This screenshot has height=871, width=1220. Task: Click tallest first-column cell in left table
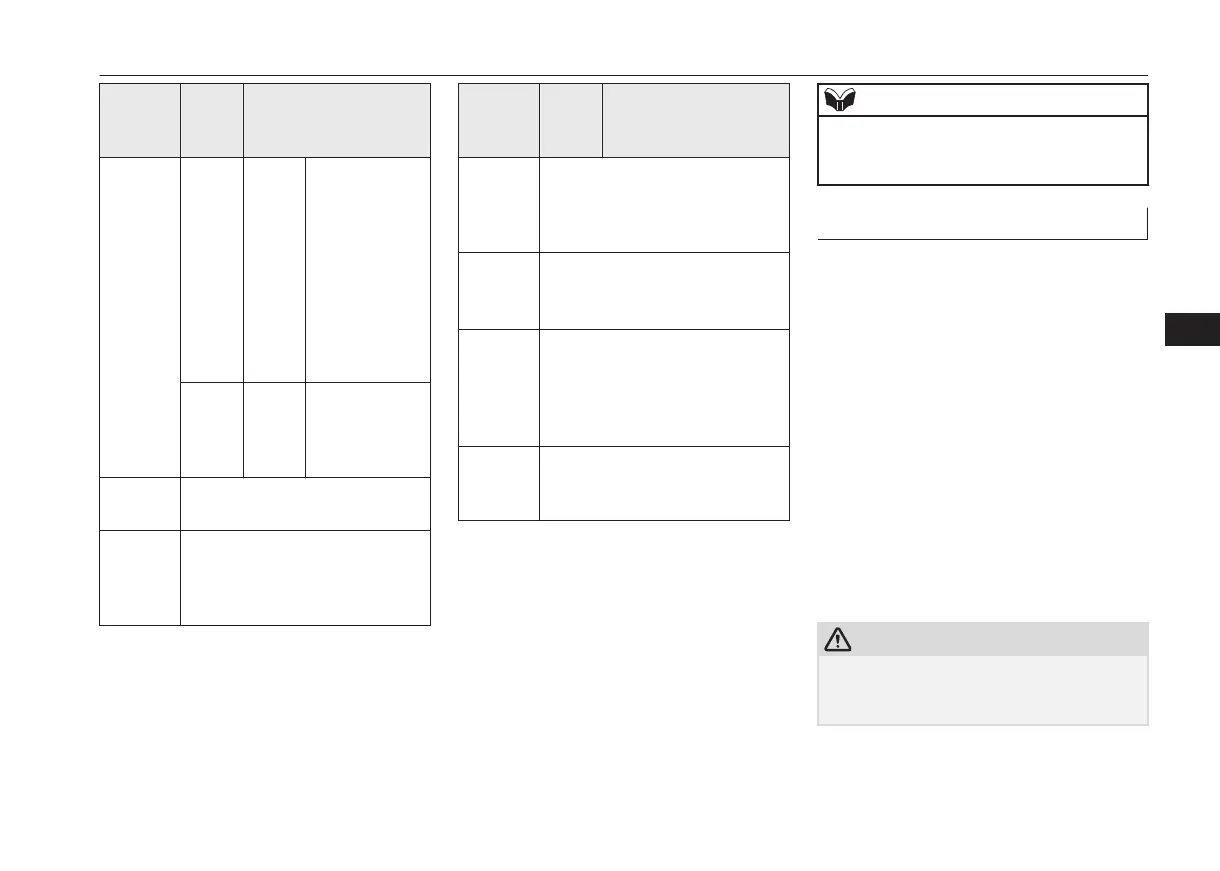tap(139, 317)
